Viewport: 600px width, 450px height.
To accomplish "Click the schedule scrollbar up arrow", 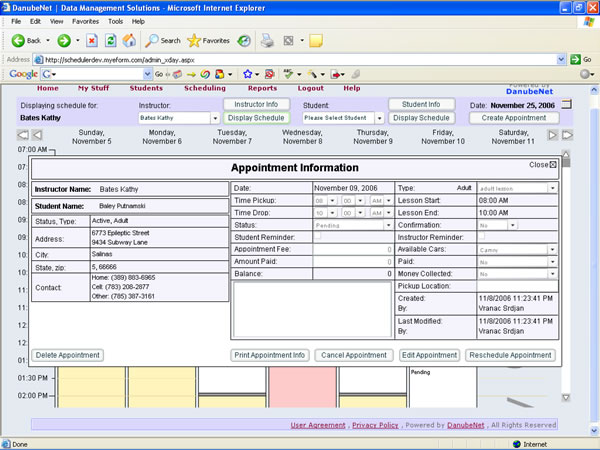I will 566,153.
